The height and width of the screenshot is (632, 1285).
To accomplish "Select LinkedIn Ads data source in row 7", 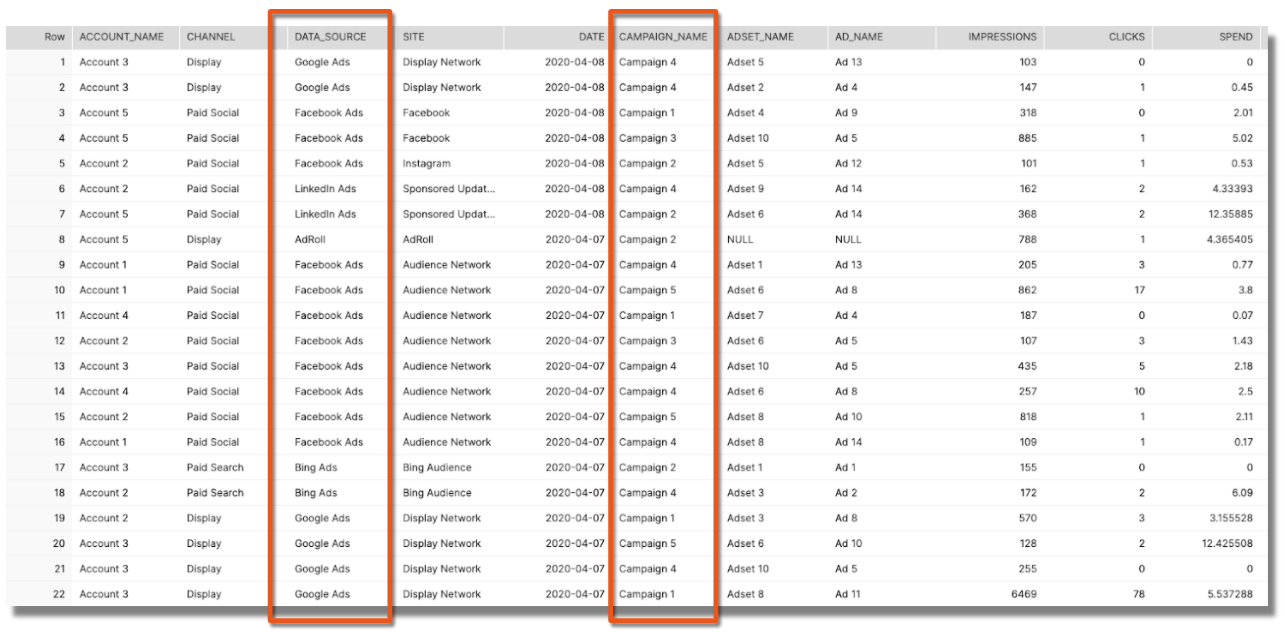I will (325, 215).
